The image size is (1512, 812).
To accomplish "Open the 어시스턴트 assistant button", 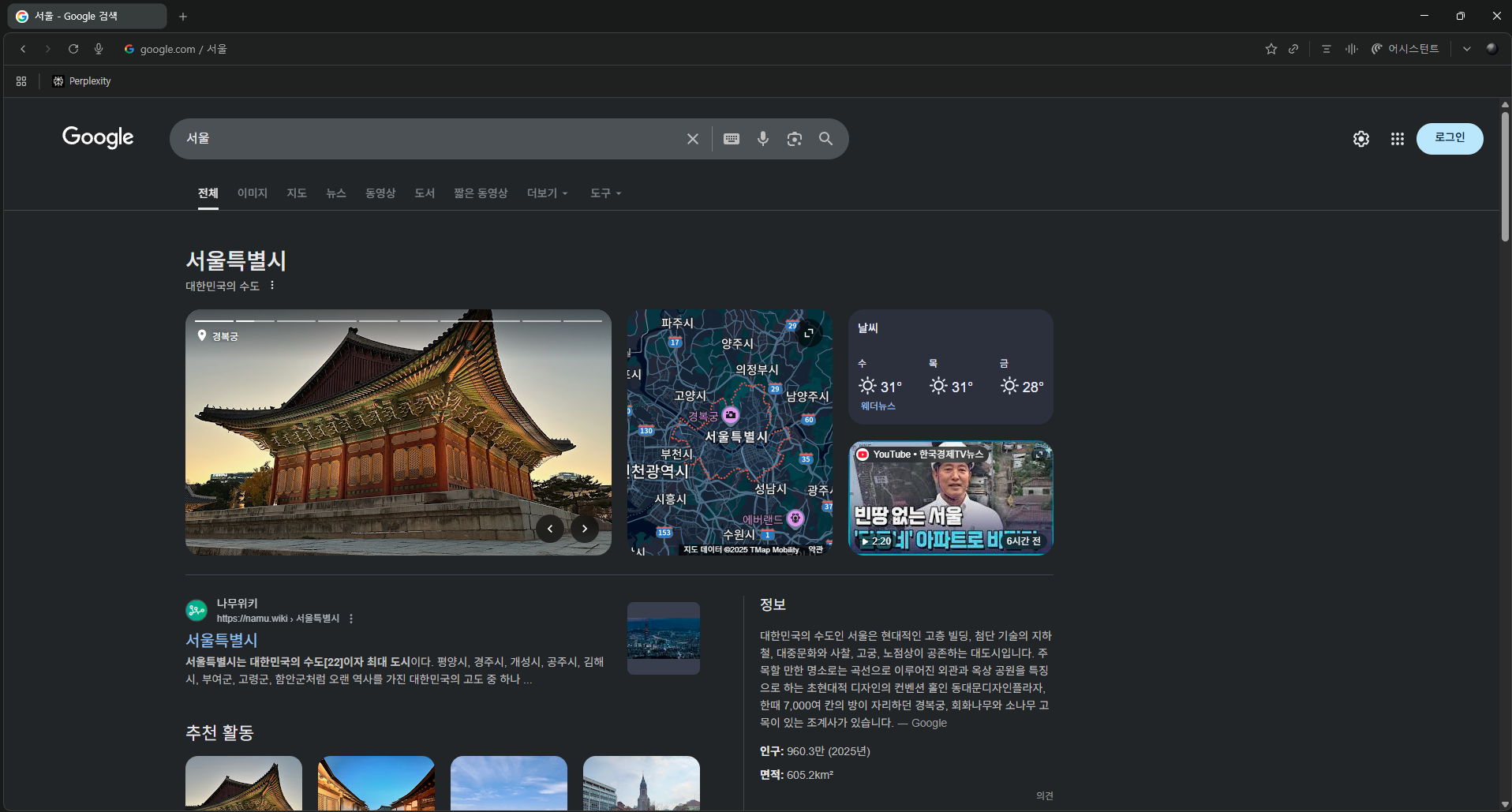I will [x=1405, y=49].
